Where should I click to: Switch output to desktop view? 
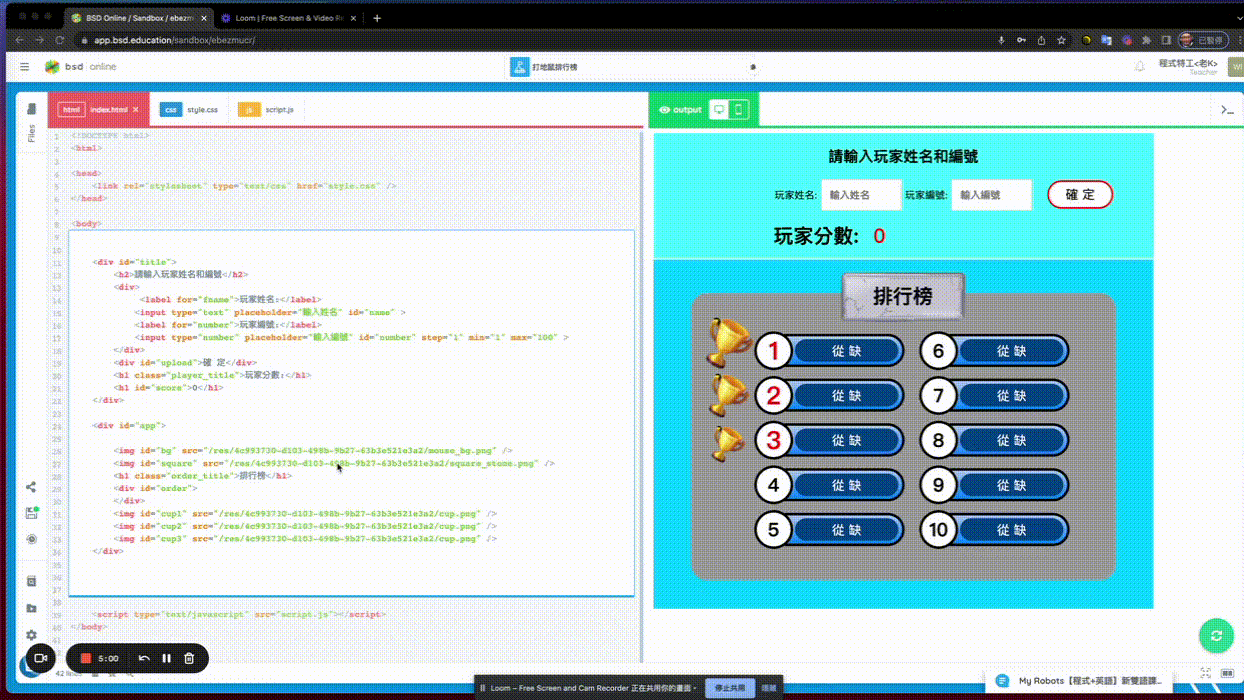click(x=718, y=110)
